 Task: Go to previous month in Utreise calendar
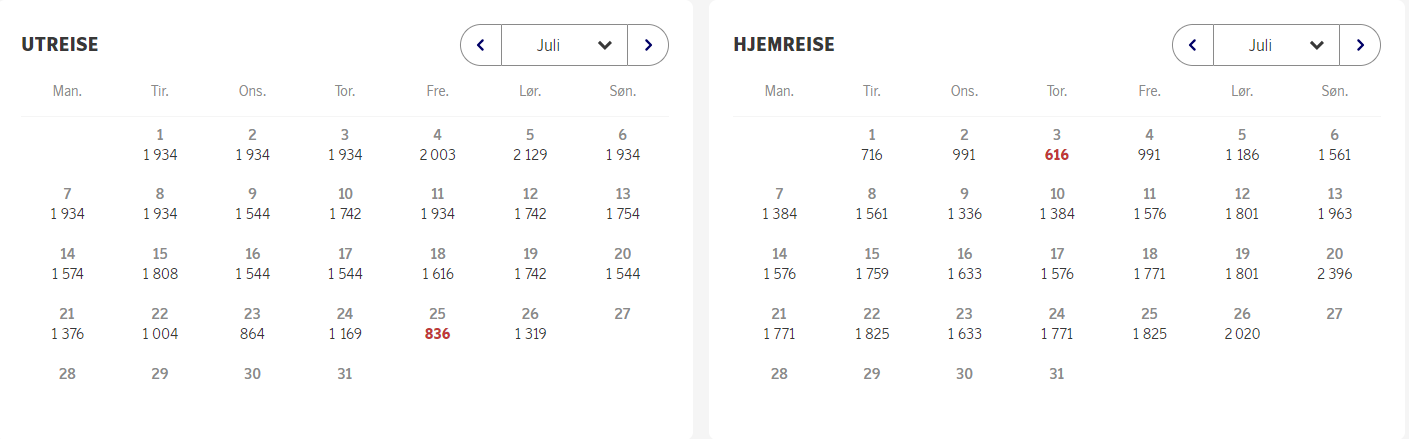[481, 45]
